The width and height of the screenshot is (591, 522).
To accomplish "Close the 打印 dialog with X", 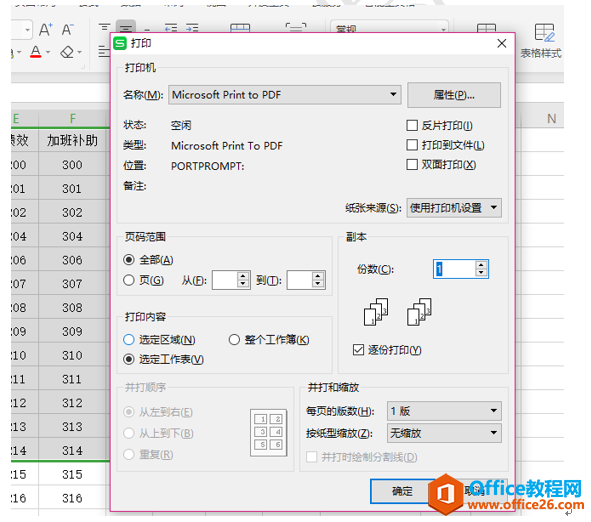I will point(502,43).
